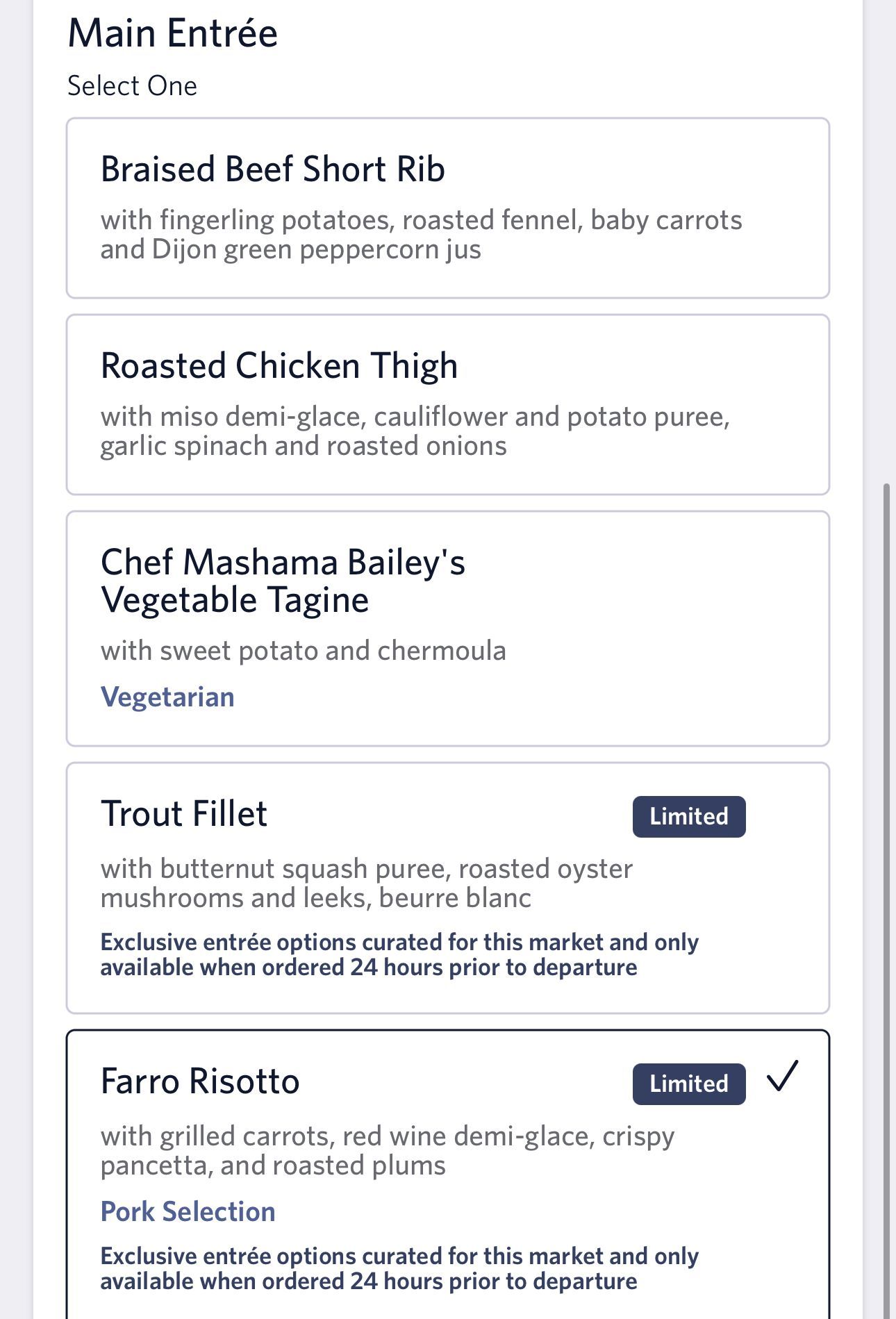Select the Braised Beef Short Rib entrée title

coord(272,169)
